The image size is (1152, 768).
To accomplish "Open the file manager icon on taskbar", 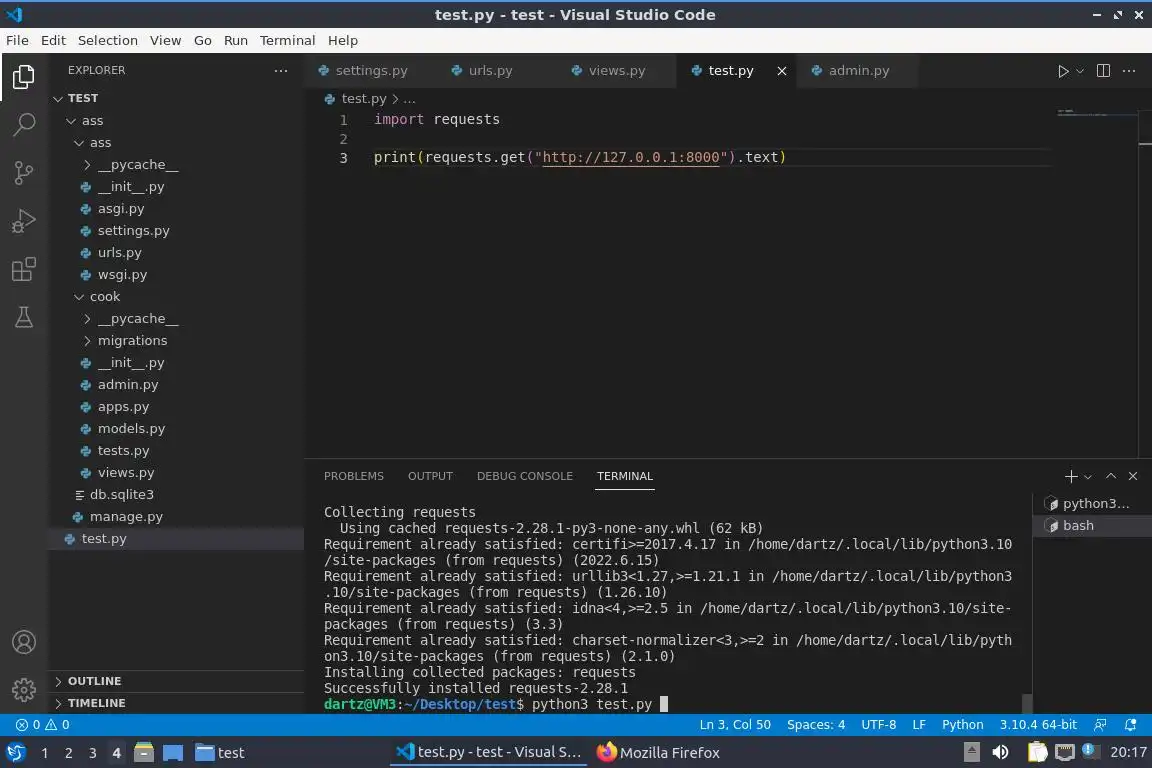I will pyautogui.click(x=144, y=753).
